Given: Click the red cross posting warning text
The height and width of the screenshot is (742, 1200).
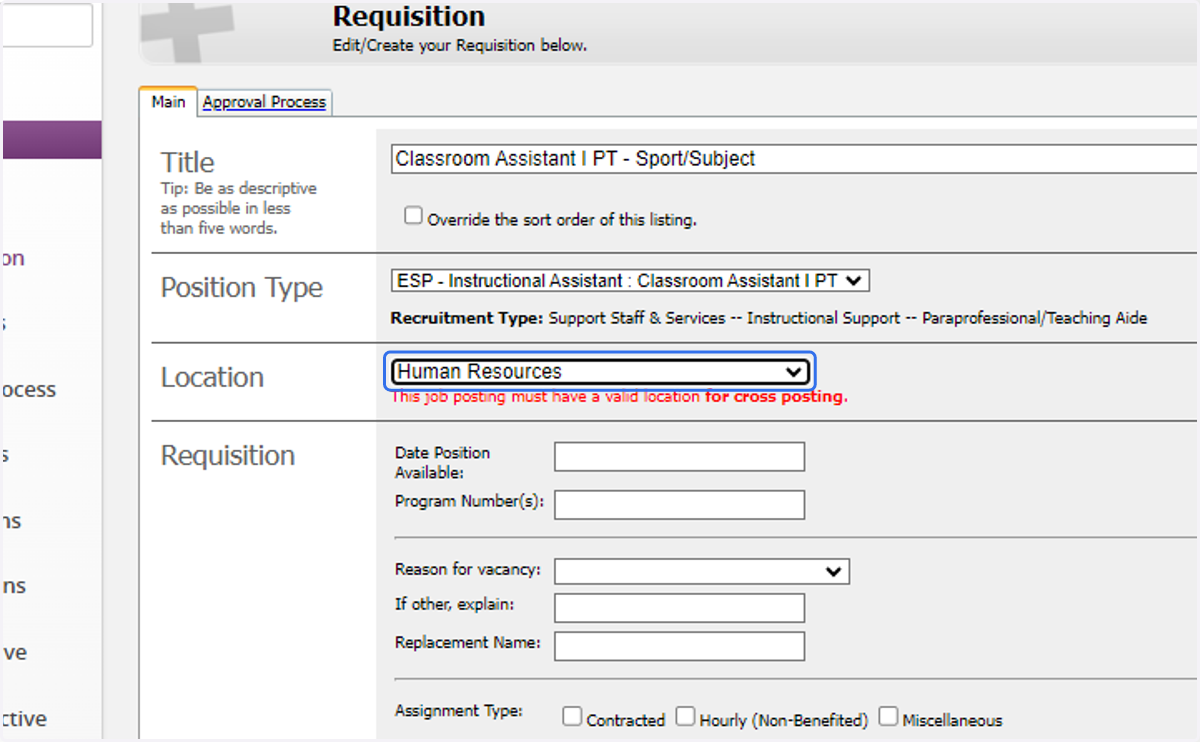Looking at the screenshot, I should point(619,397).
